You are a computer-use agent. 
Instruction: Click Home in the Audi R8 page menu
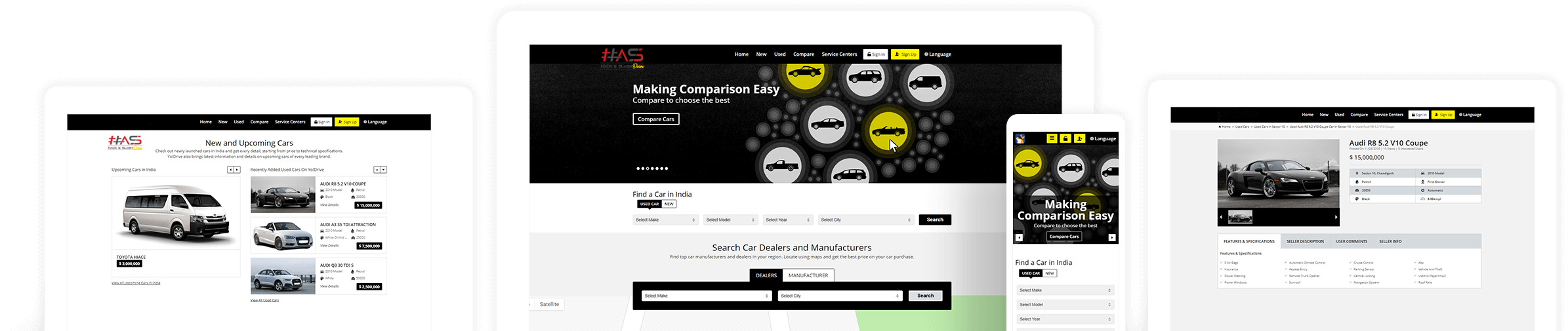1308,115
